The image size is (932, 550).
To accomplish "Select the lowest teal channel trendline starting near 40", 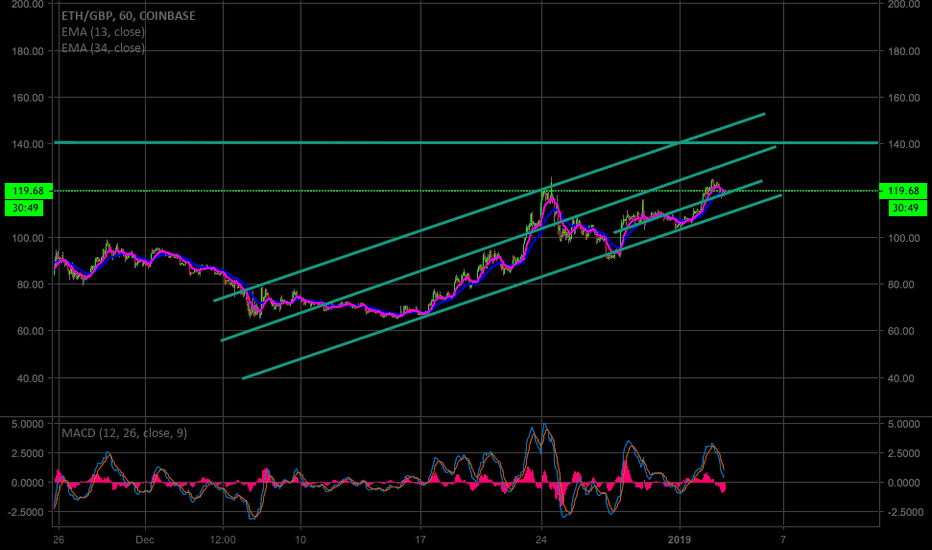I will [511, 287].
